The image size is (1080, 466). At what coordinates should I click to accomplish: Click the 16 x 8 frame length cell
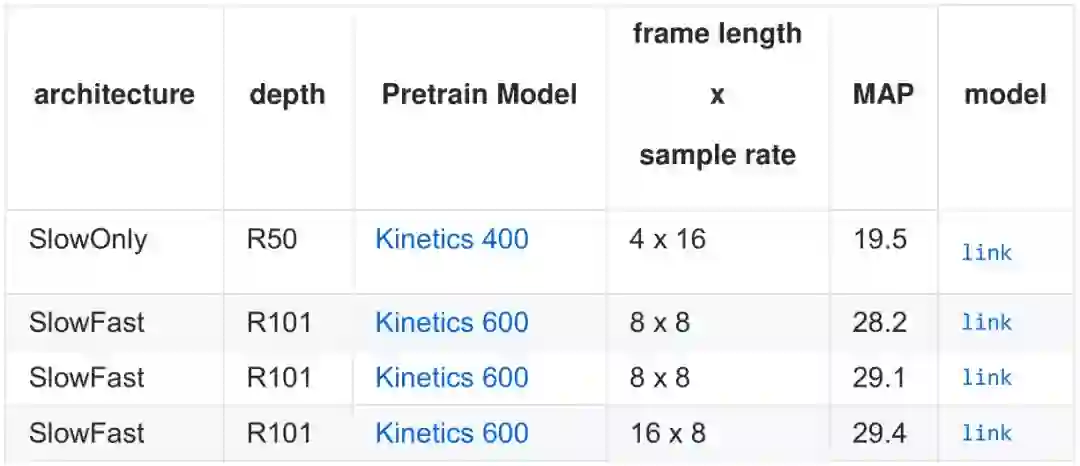click(667, 433)
